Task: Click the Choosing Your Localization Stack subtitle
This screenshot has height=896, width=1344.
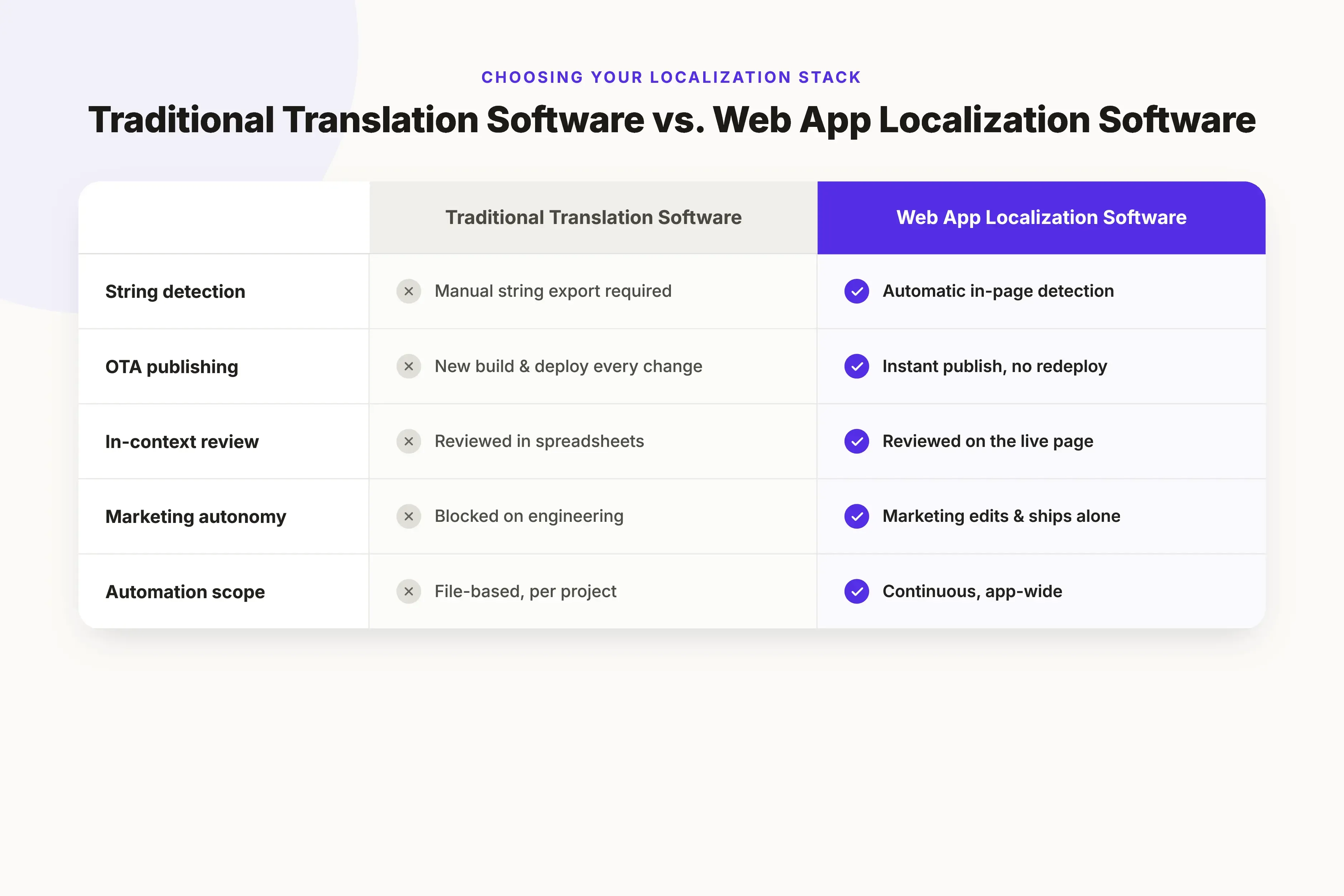Action: 671,77
